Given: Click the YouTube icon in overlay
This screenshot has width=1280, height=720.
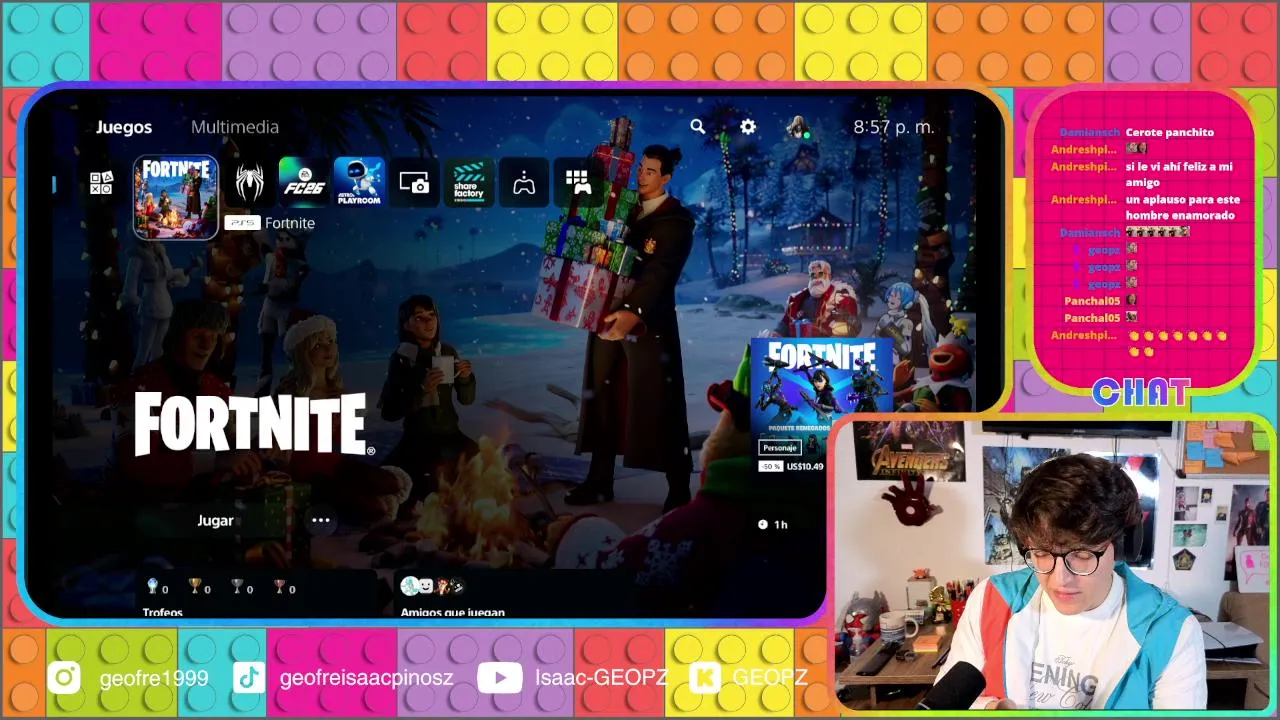Looking at the screenshot, I should (x=499, y=678).
